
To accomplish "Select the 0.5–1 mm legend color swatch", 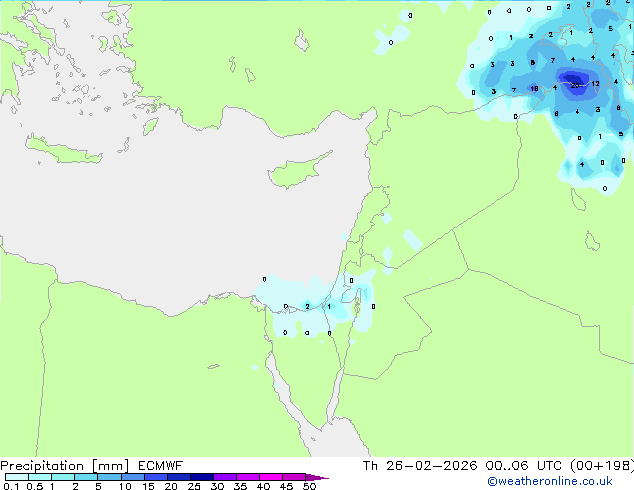I will click(40, 477).
